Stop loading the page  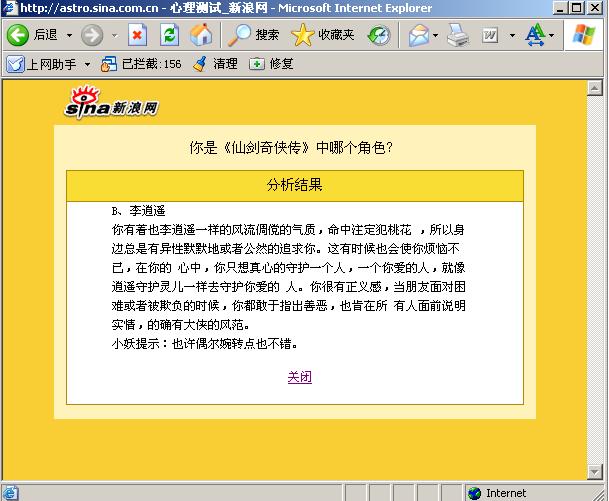[x=138, y=36]
